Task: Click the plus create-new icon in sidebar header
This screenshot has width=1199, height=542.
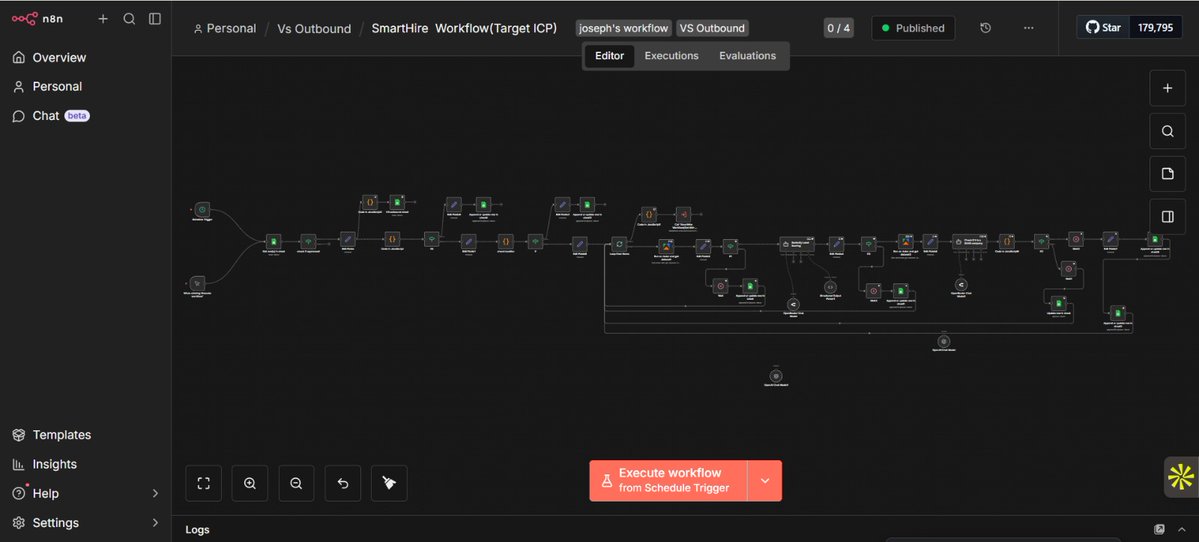Action: 103,18
